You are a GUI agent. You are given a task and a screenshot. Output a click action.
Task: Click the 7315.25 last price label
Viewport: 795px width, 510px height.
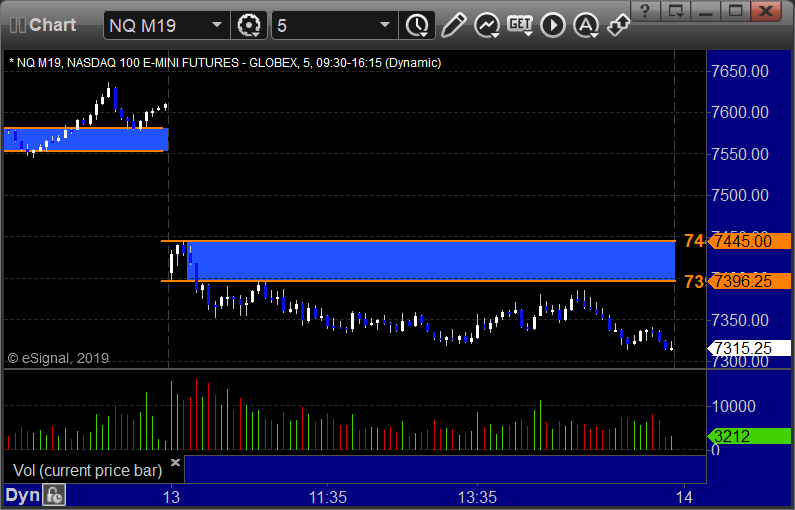tap(748, 348)
